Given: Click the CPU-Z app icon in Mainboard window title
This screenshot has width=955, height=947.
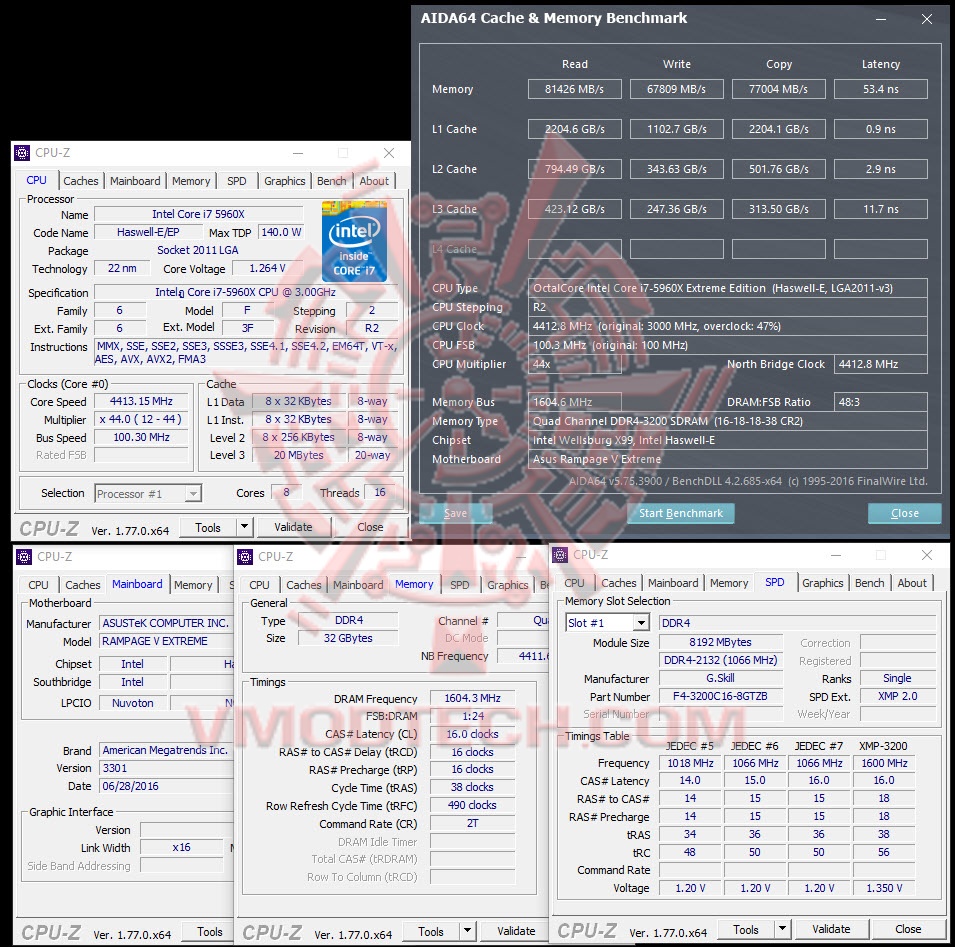Looking at the screenshot, I should point(24,557).
